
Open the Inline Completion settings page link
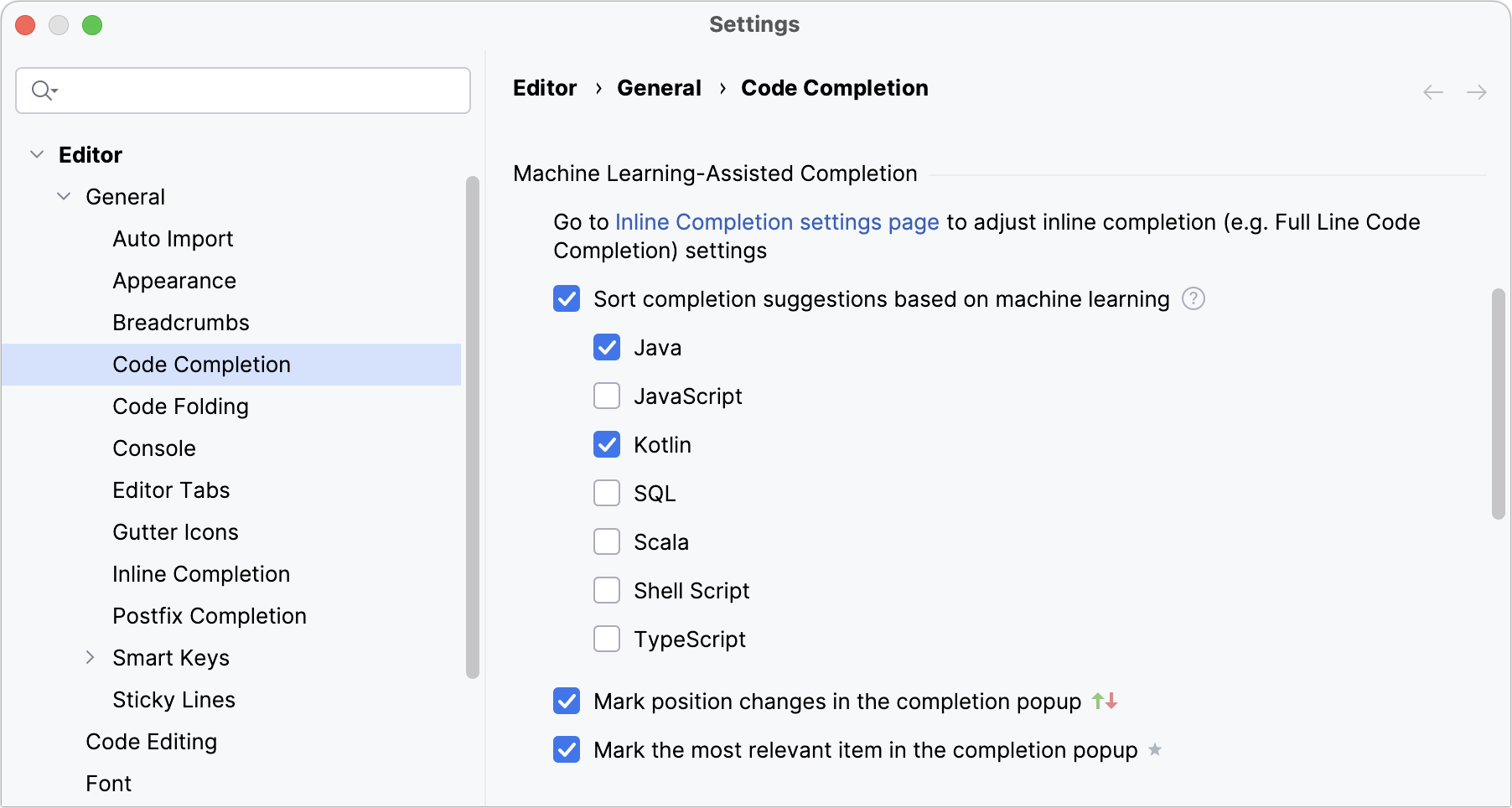(776, 222)
